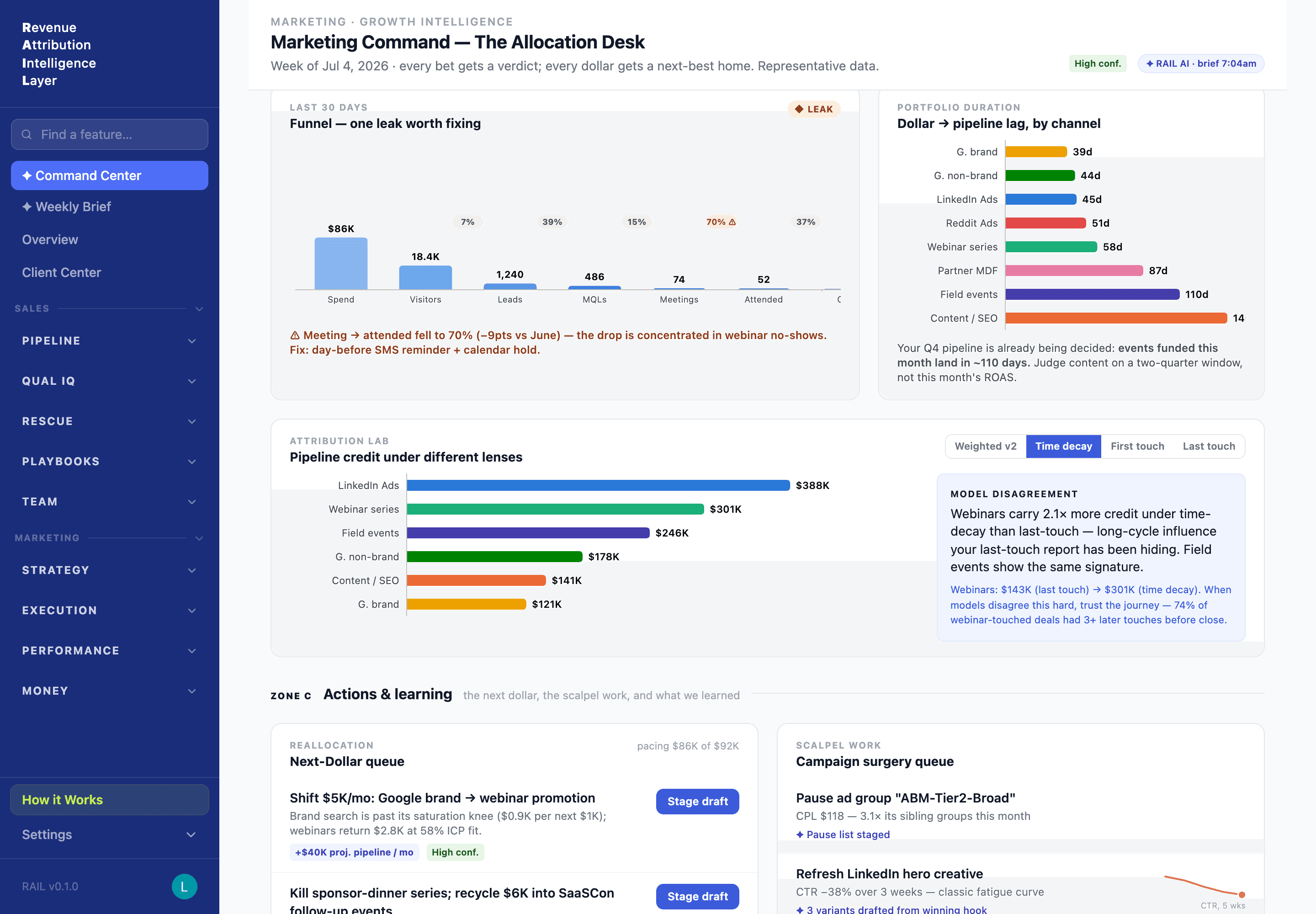Click the pacing $86K of $92K text
1316x914 pixels.
coord(688,746)
